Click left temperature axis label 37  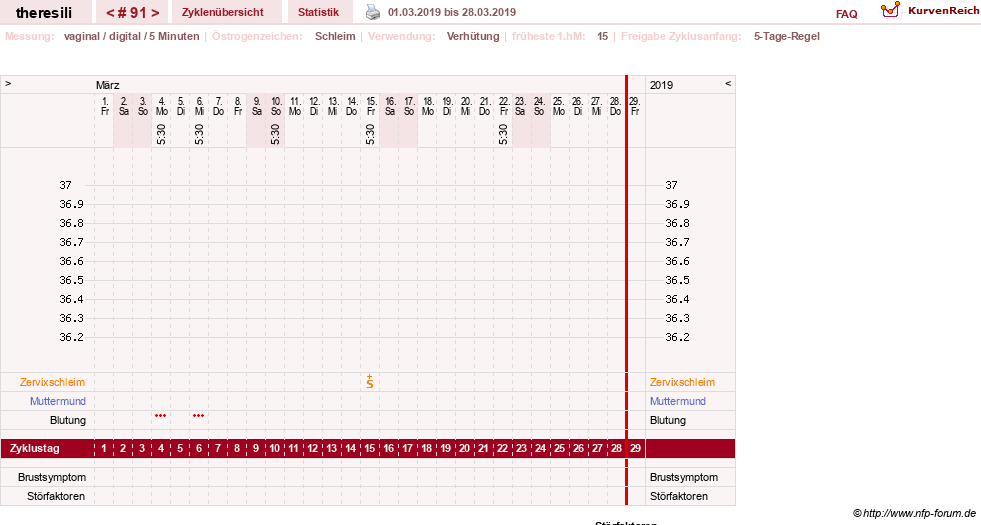click(x=66, y=185)
